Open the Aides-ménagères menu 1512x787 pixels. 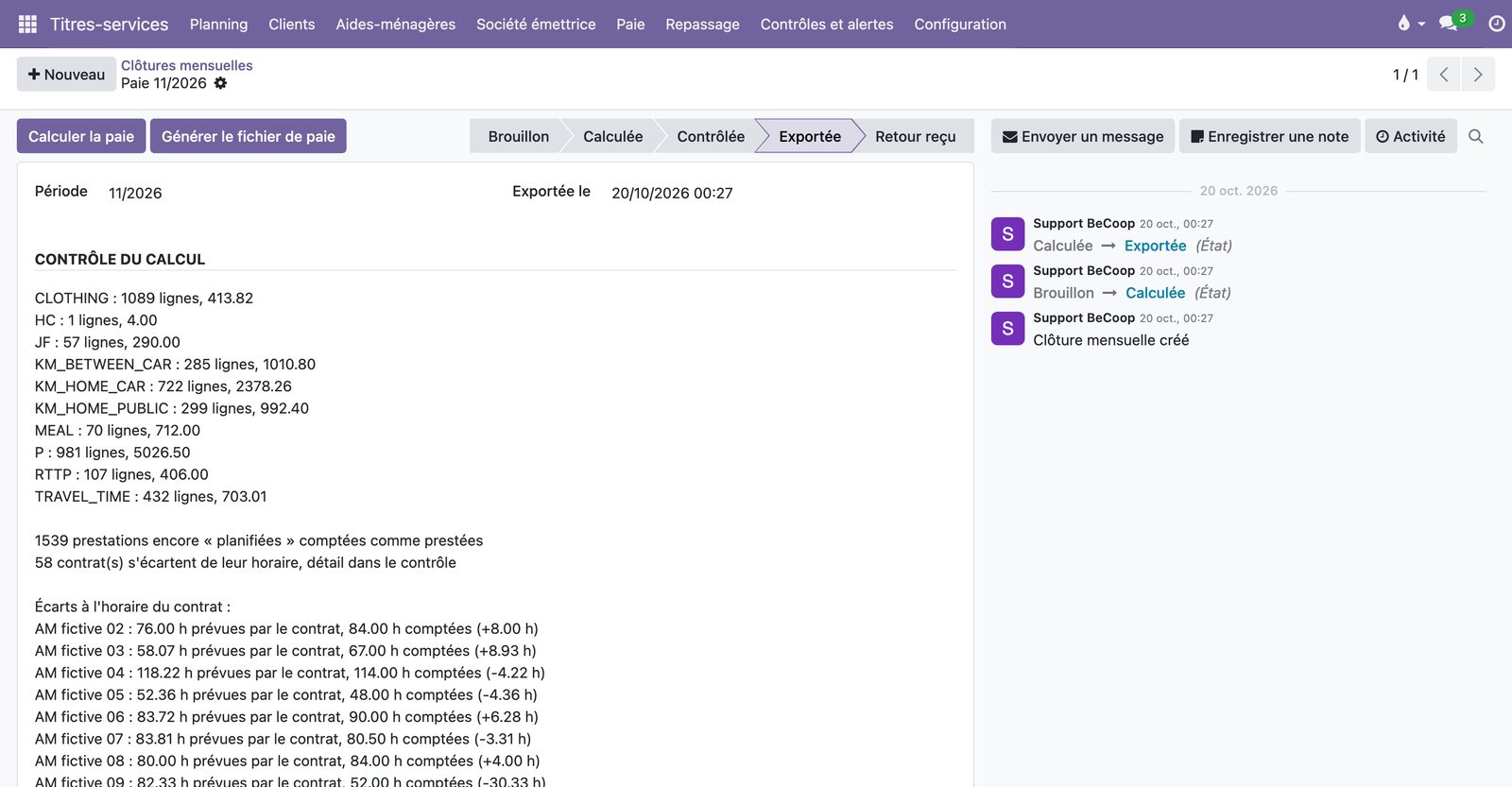click(x=395, y=24)
